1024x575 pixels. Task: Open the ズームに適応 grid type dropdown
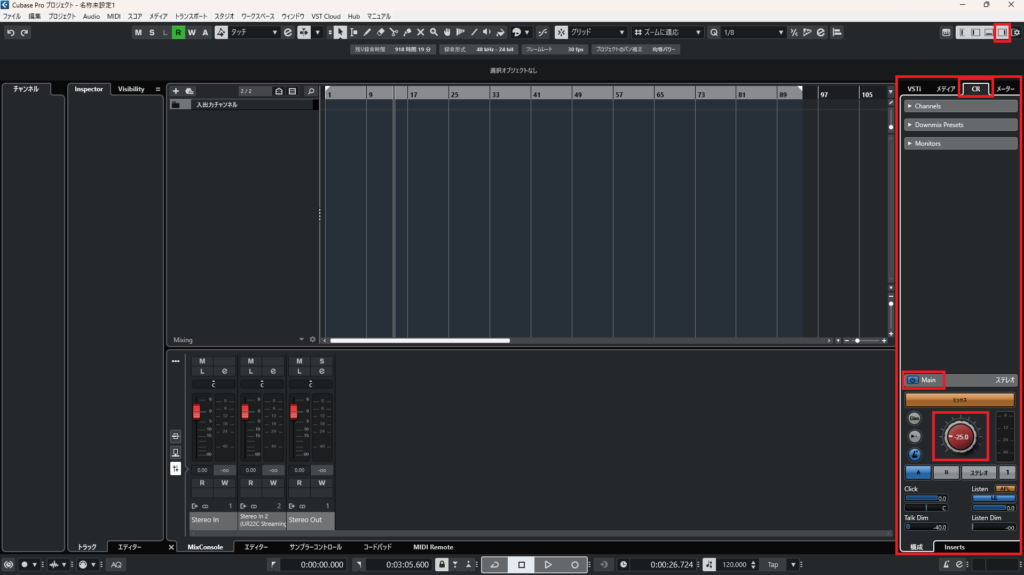(x=667, y=32)
